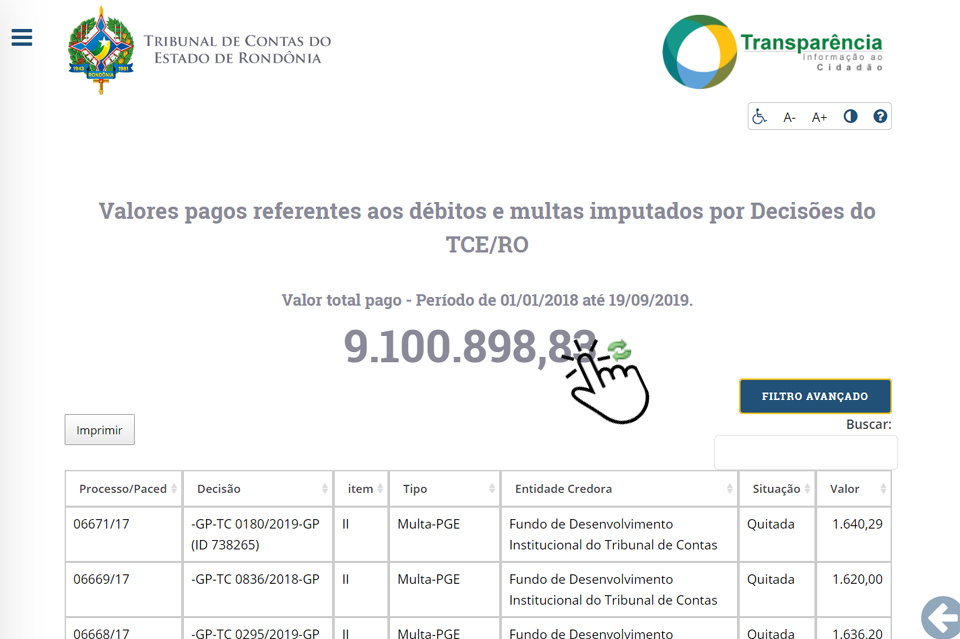960x639 pixels.
Task: Open the wheelchair accessibility options icon
Action: tap(760, 117)
